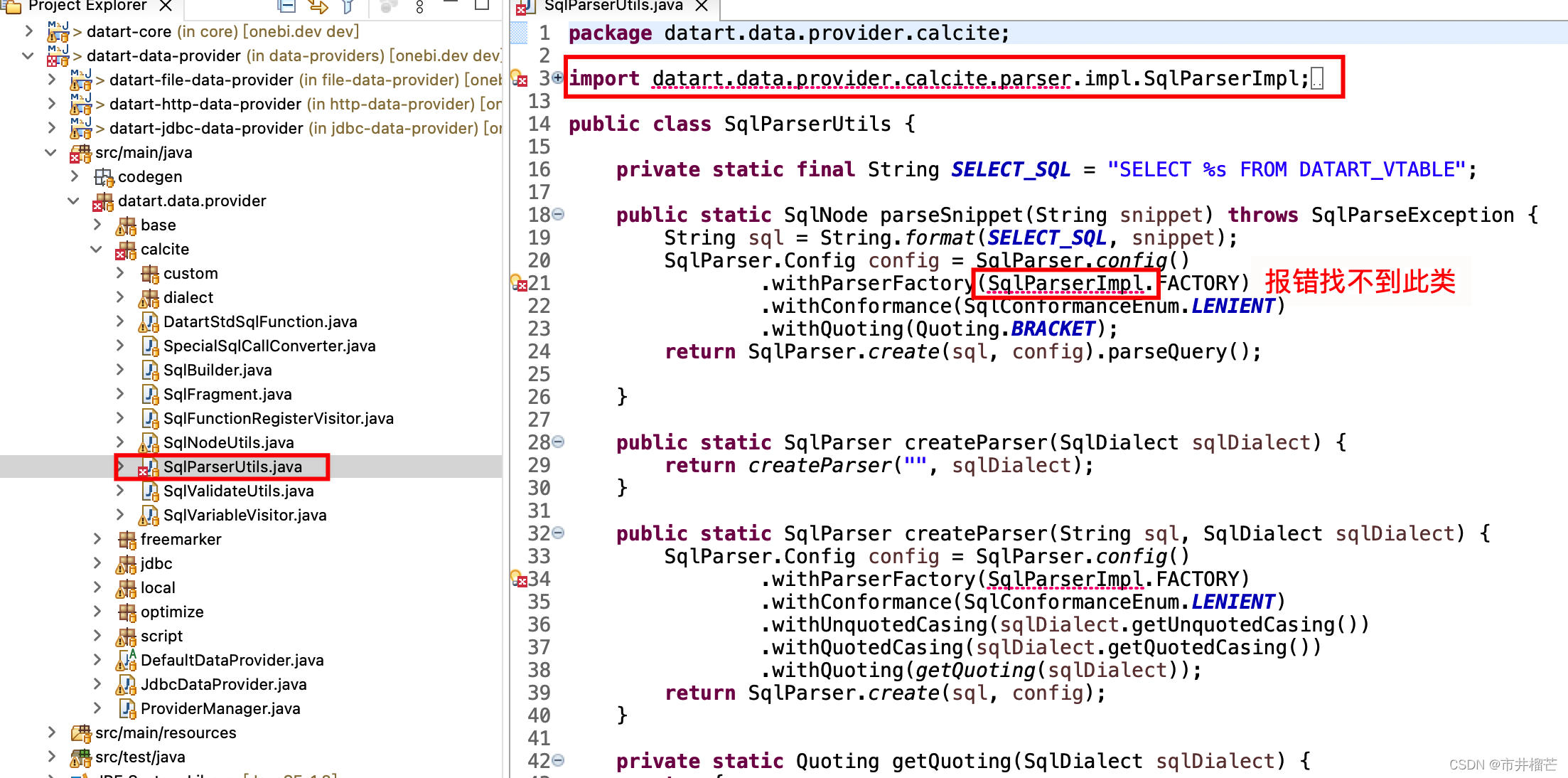Expand the src/main/resources folder

click(x=51, y=732)
